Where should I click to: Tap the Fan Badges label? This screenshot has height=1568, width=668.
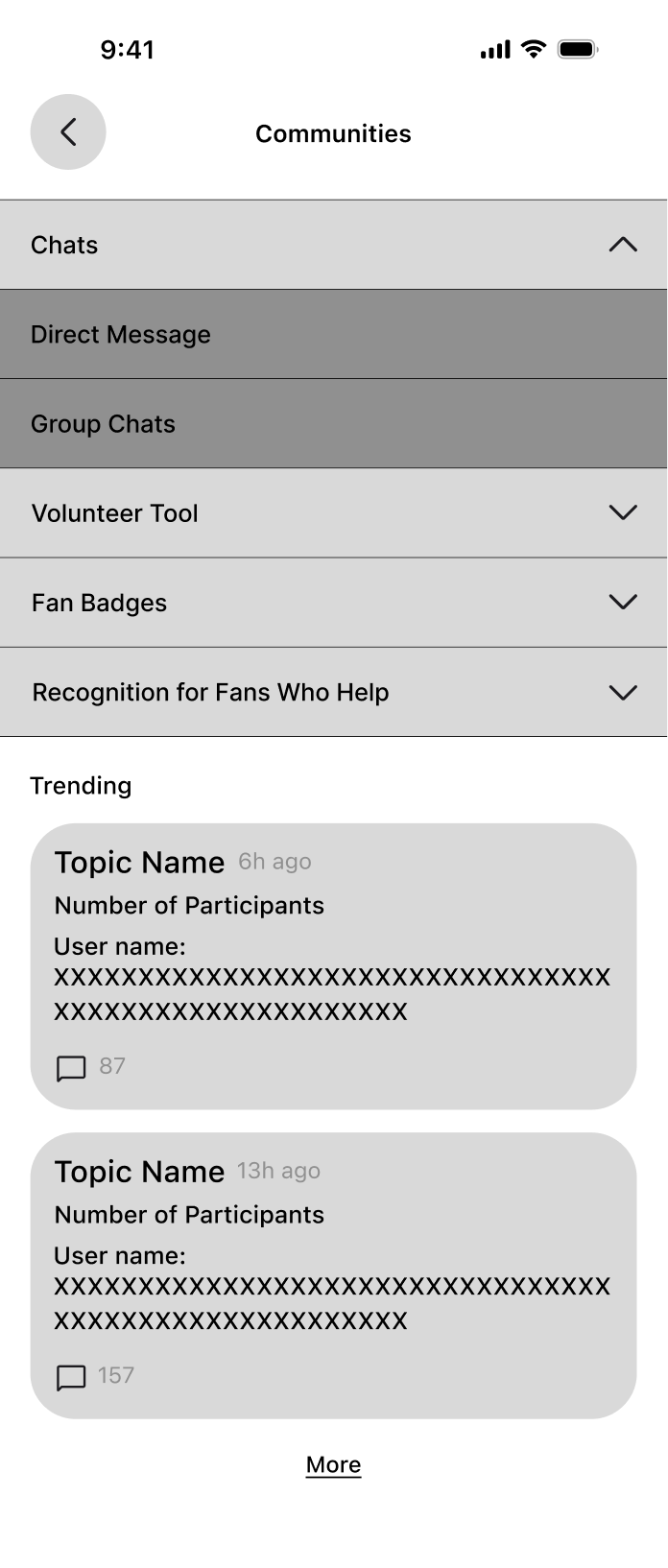[100, 603]
